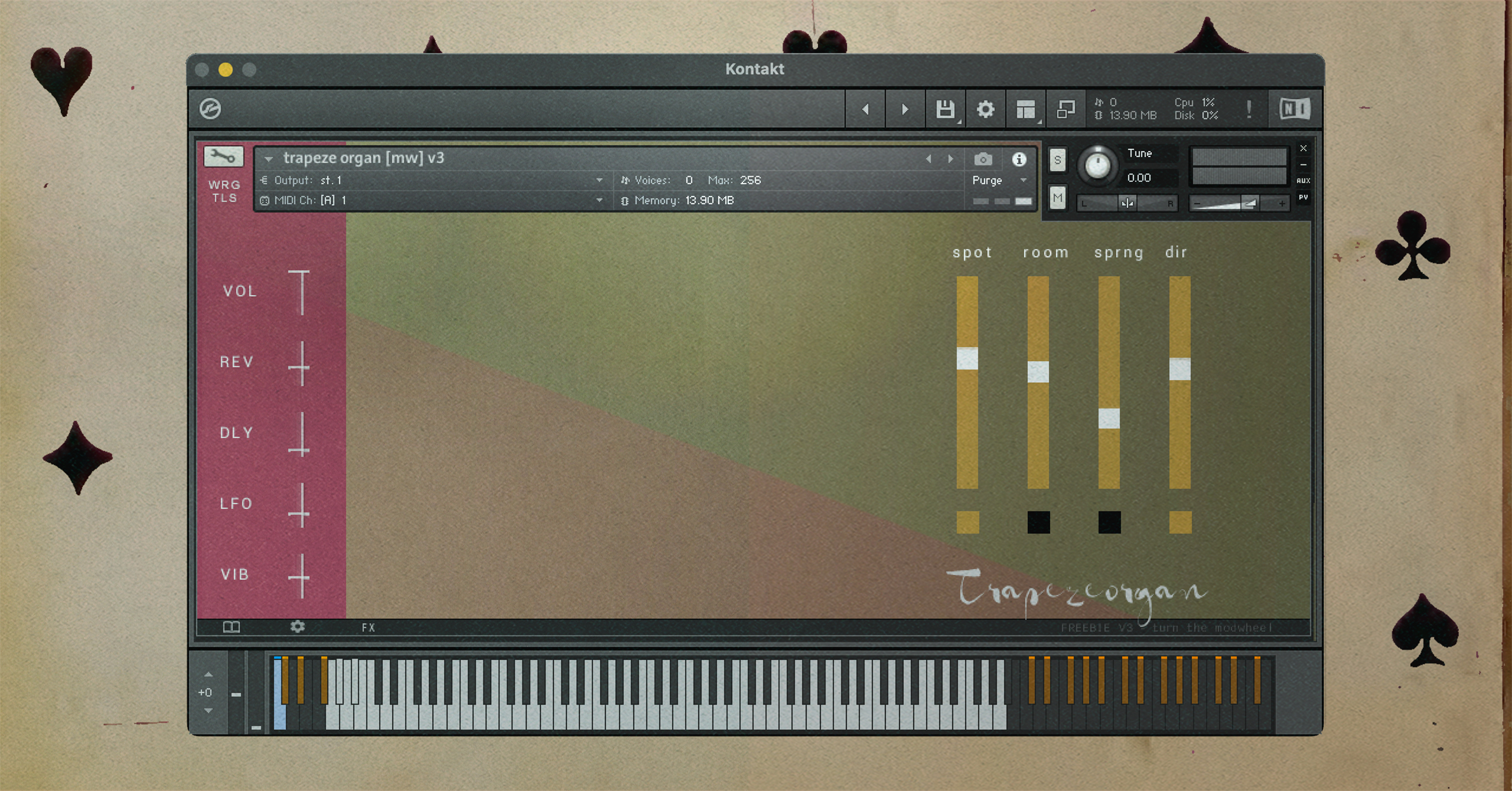Expand the instrument name dropdown arrow

click(268, 159)
